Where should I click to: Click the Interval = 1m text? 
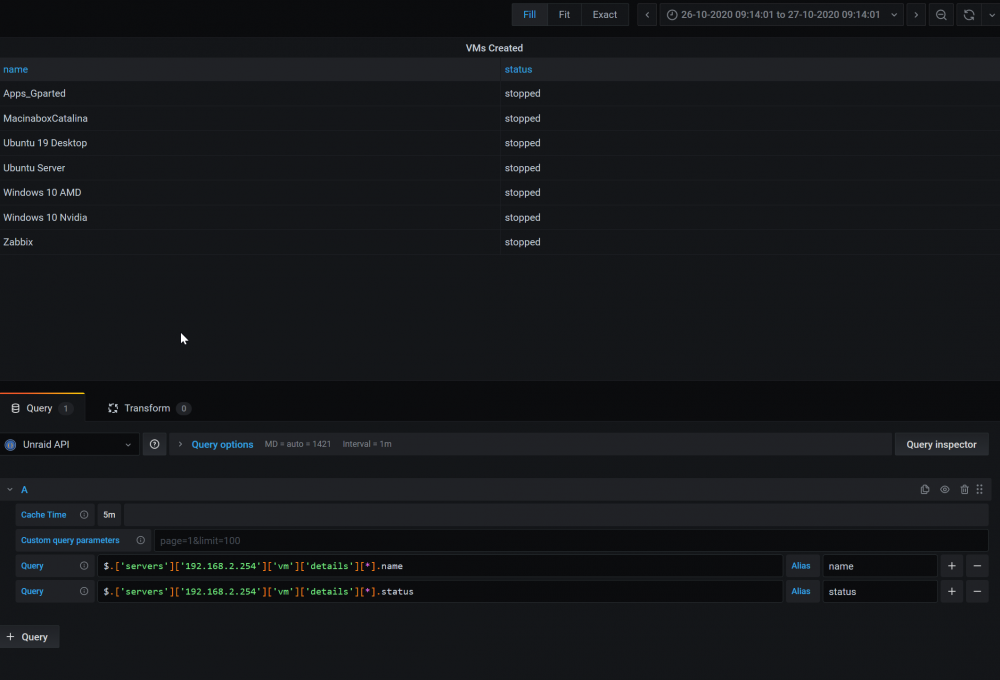pyautogui.click(x=367, y=444)
